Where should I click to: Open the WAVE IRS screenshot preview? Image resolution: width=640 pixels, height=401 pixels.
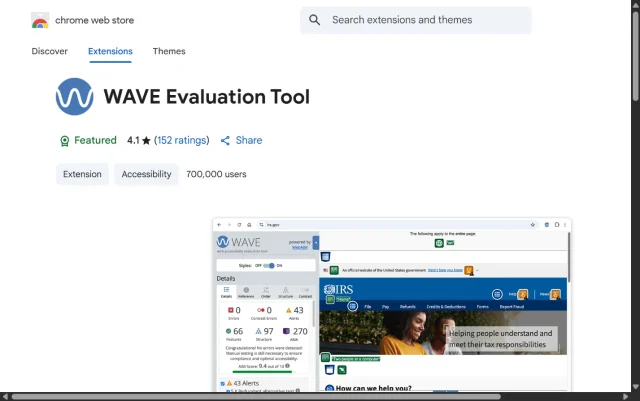[392, 305]
